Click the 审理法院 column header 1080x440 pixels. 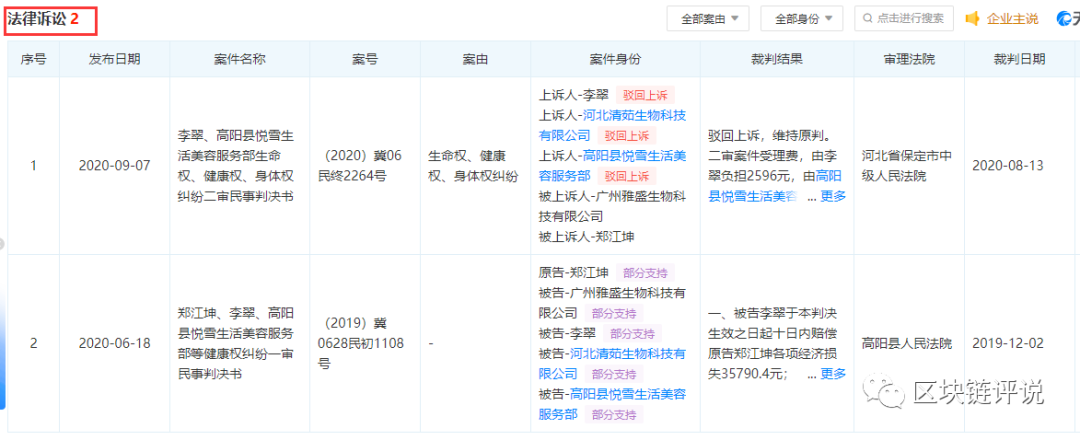(909, 59)
